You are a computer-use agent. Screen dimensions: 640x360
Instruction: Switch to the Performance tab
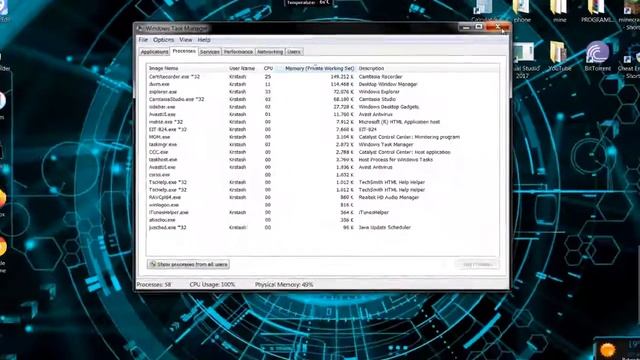(238, 52)
